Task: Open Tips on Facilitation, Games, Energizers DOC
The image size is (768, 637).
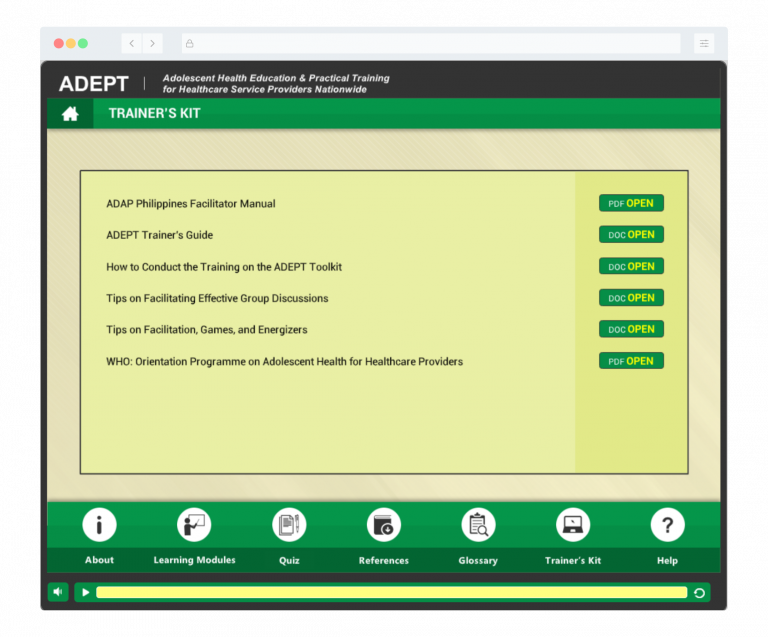Action: (631, 329)
